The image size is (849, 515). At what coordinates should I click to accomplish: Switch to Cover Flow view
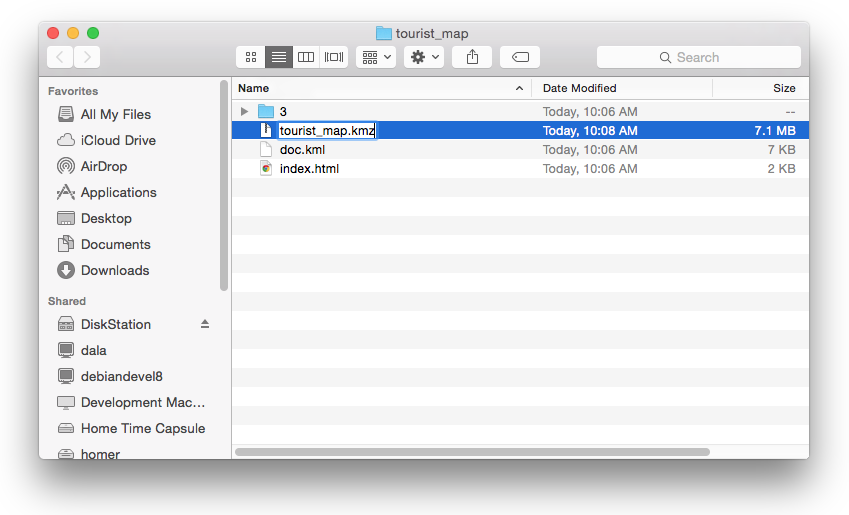point(334,57)
